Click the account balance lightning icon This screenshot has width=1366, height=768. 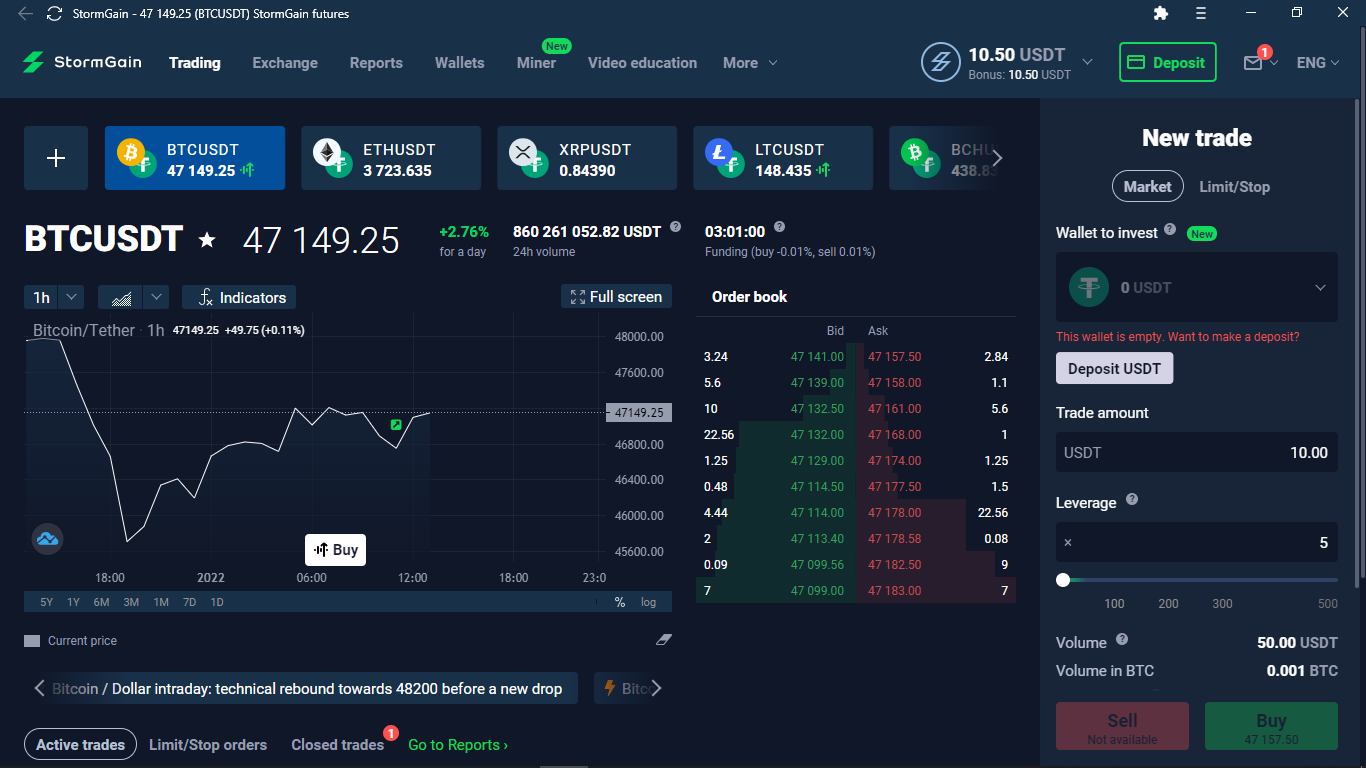[x=940, y=62]
